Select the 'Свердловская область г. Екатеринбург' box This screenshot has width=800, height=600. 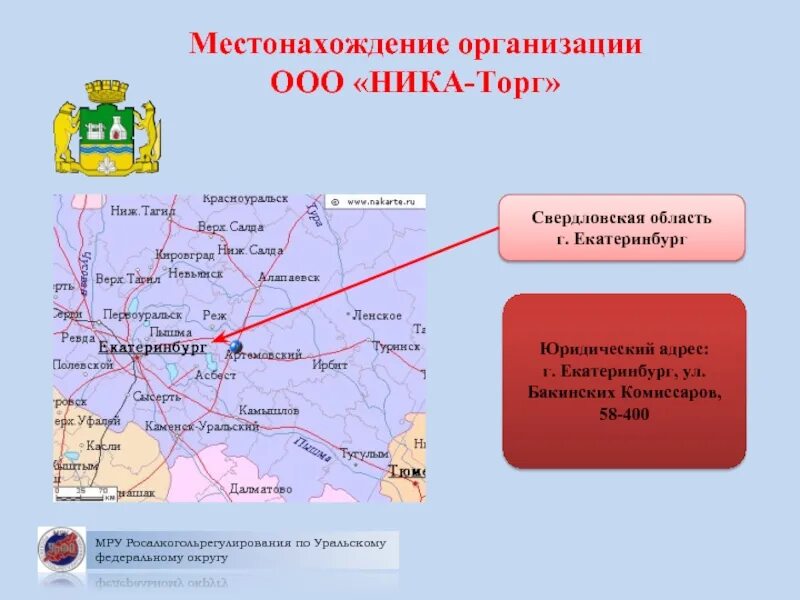(622, 228)
